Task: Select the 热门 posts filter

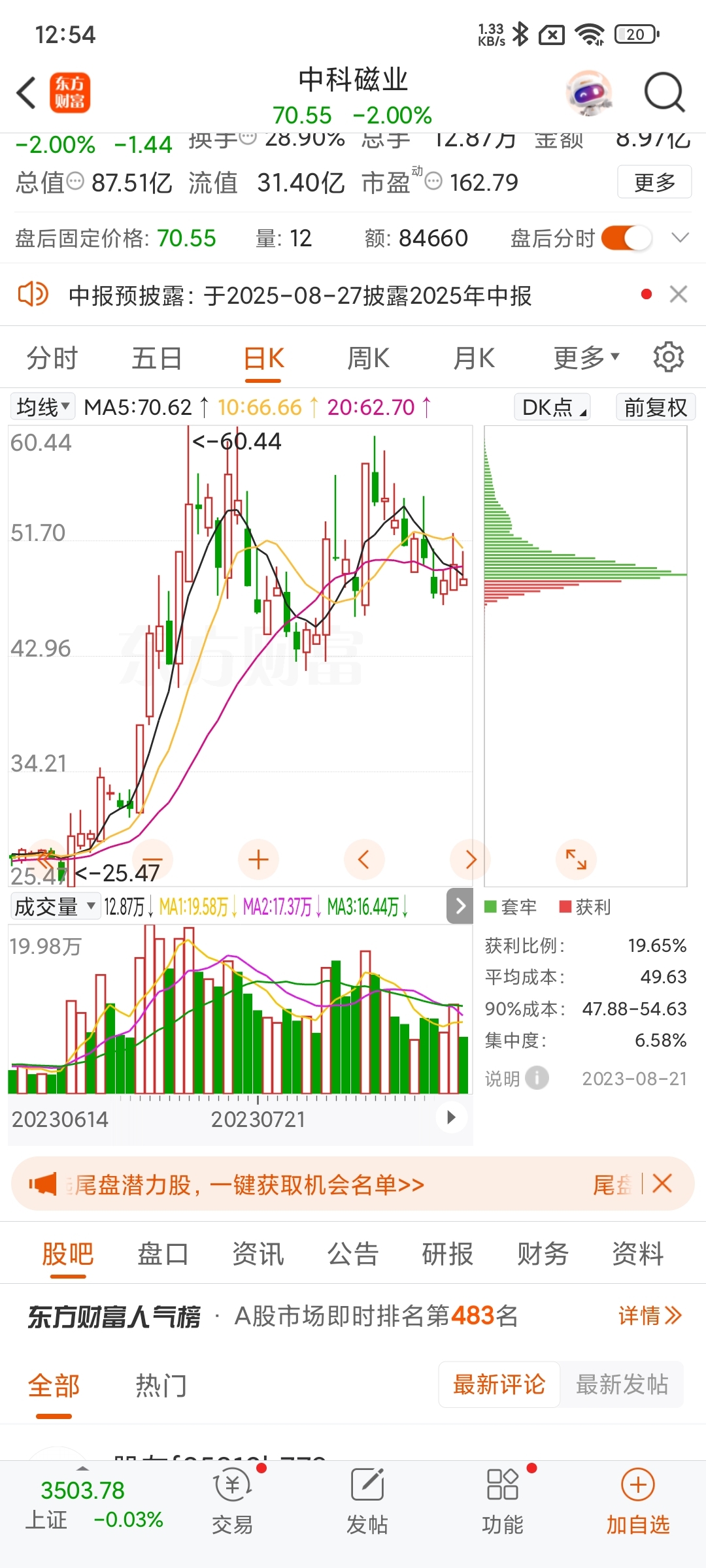Action: [x=161, y=1385]
